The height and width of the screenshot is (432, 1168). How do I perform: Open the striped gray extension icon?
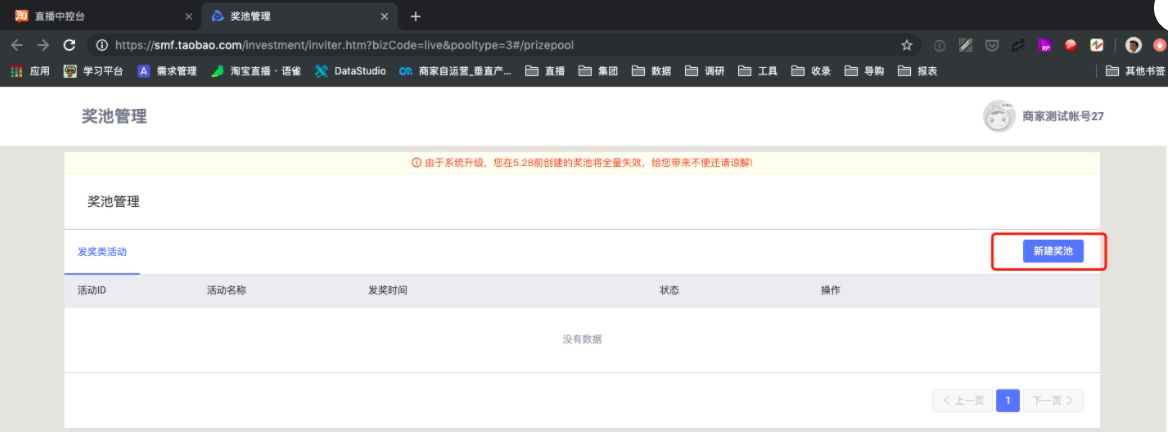[x=965, y=45]
